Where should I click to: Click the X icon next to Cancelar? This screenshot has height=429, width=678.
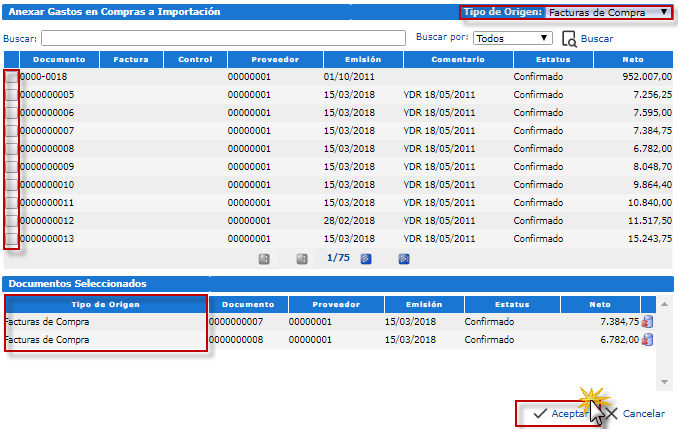pyautogui.click(x=612, y=413)
